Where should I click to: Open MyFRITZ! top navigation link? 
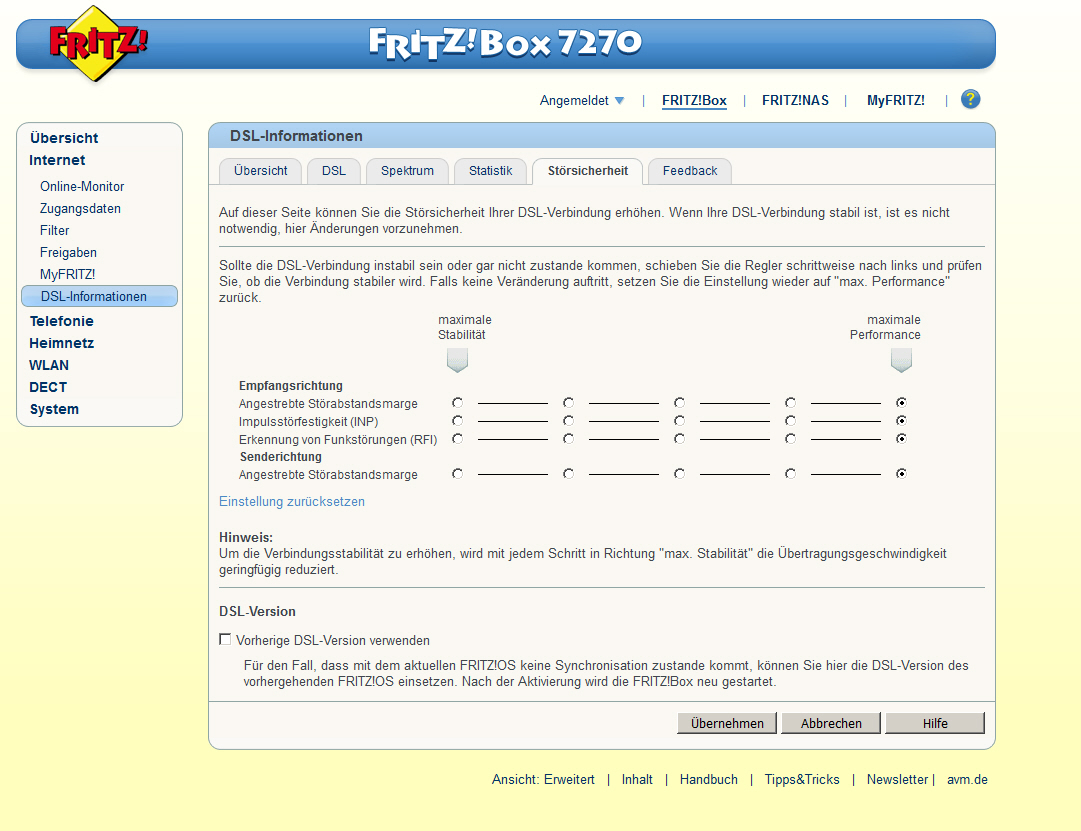pyautogui.click(x=896, y=101)
